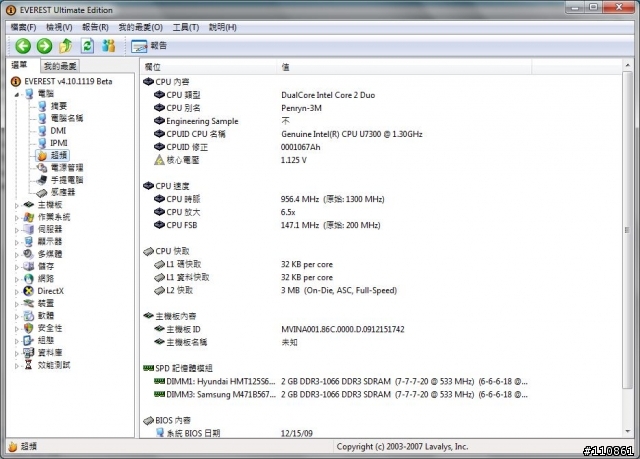640x459 pixels.
Task: Click the 顯示器 monitor icon
Action: pos(29,242)
